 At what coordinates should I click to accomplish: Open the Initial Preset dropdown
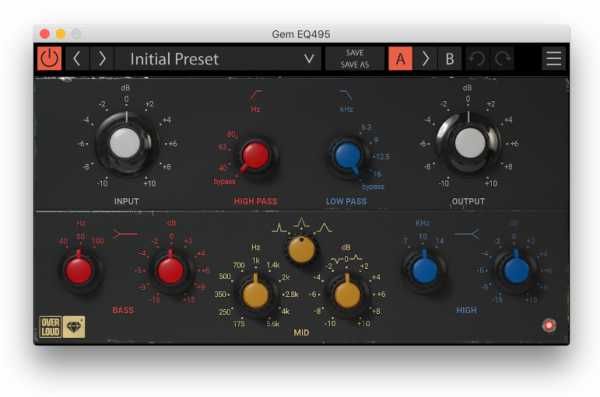[218, 59]
